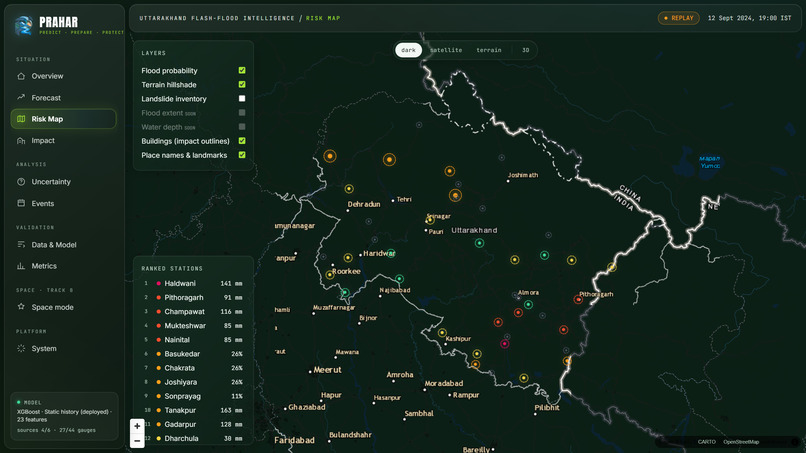Switch to the terrain basemap
The width and height of the screenshot is (806, 453).
pos(489,50)
